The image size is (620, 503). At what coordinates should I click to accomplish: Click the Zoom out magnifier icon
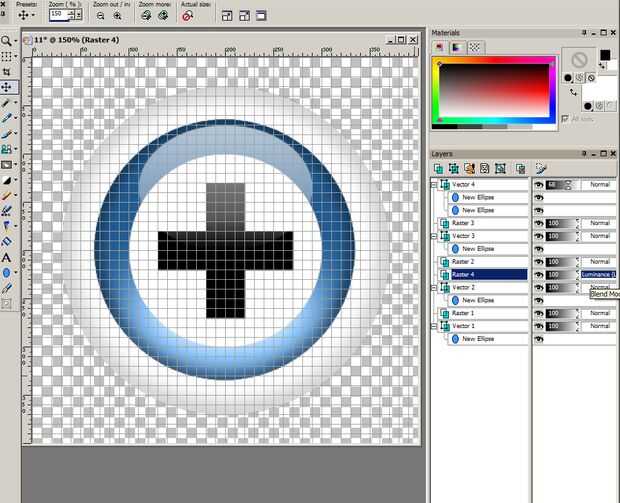[x=100, y=16]
